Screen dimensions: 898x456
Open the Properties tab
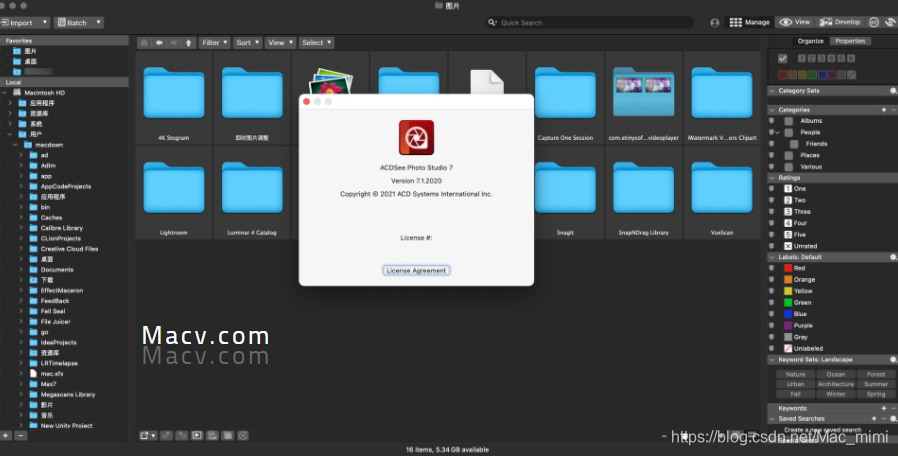(x=850, y=41)
